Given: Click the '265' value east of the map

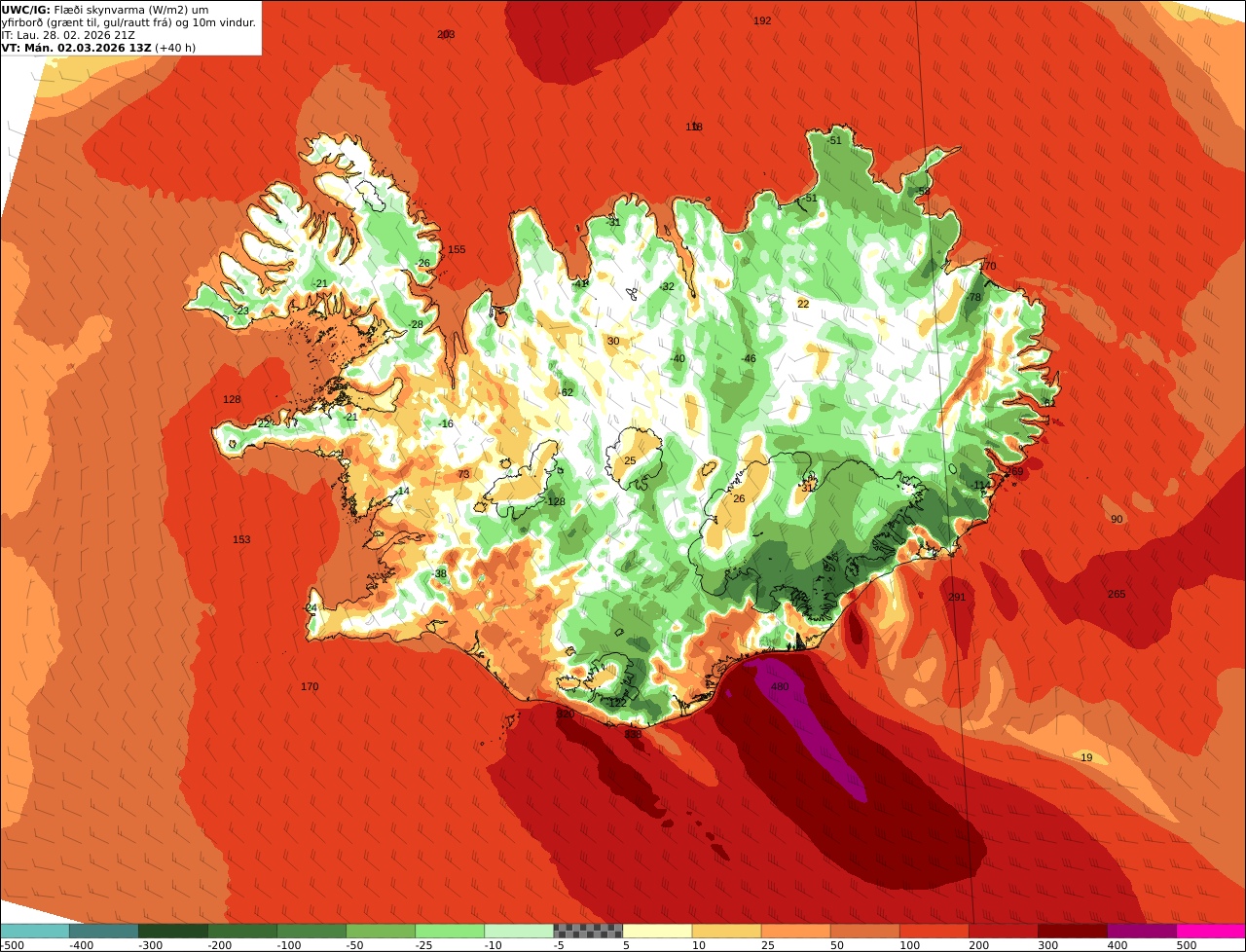Looking at the screenshot, I should coord(1117,594).
